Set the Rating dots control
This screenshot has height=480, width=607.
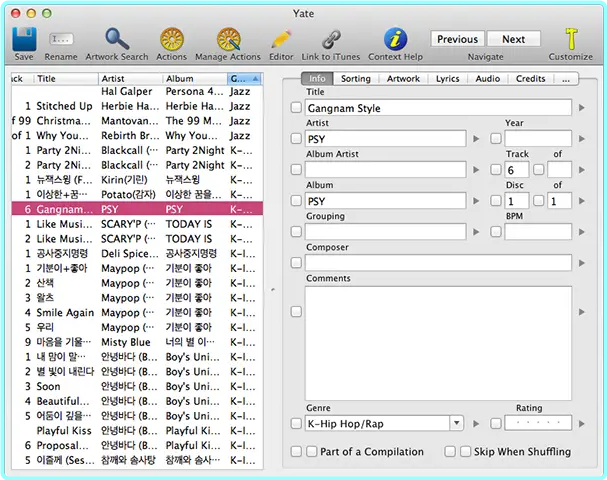[x=538, y=423]
